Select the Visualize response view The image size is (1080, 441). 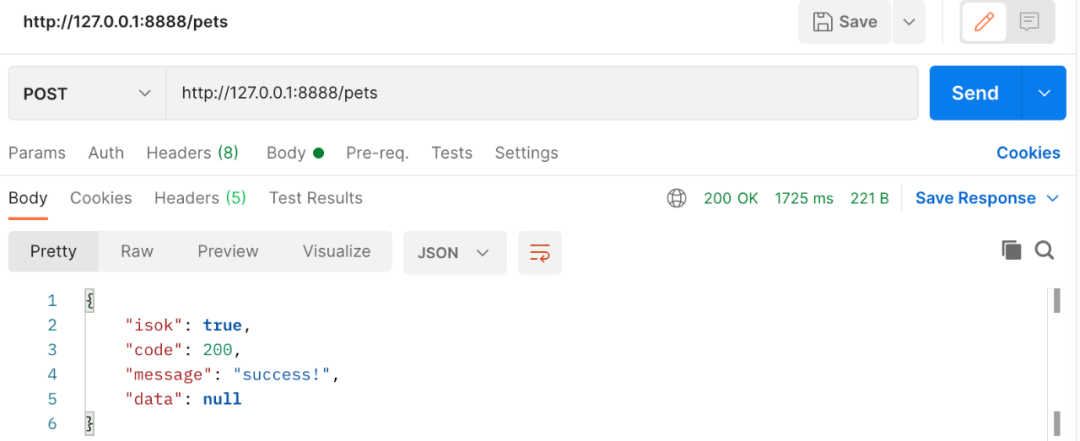[337, 252]
